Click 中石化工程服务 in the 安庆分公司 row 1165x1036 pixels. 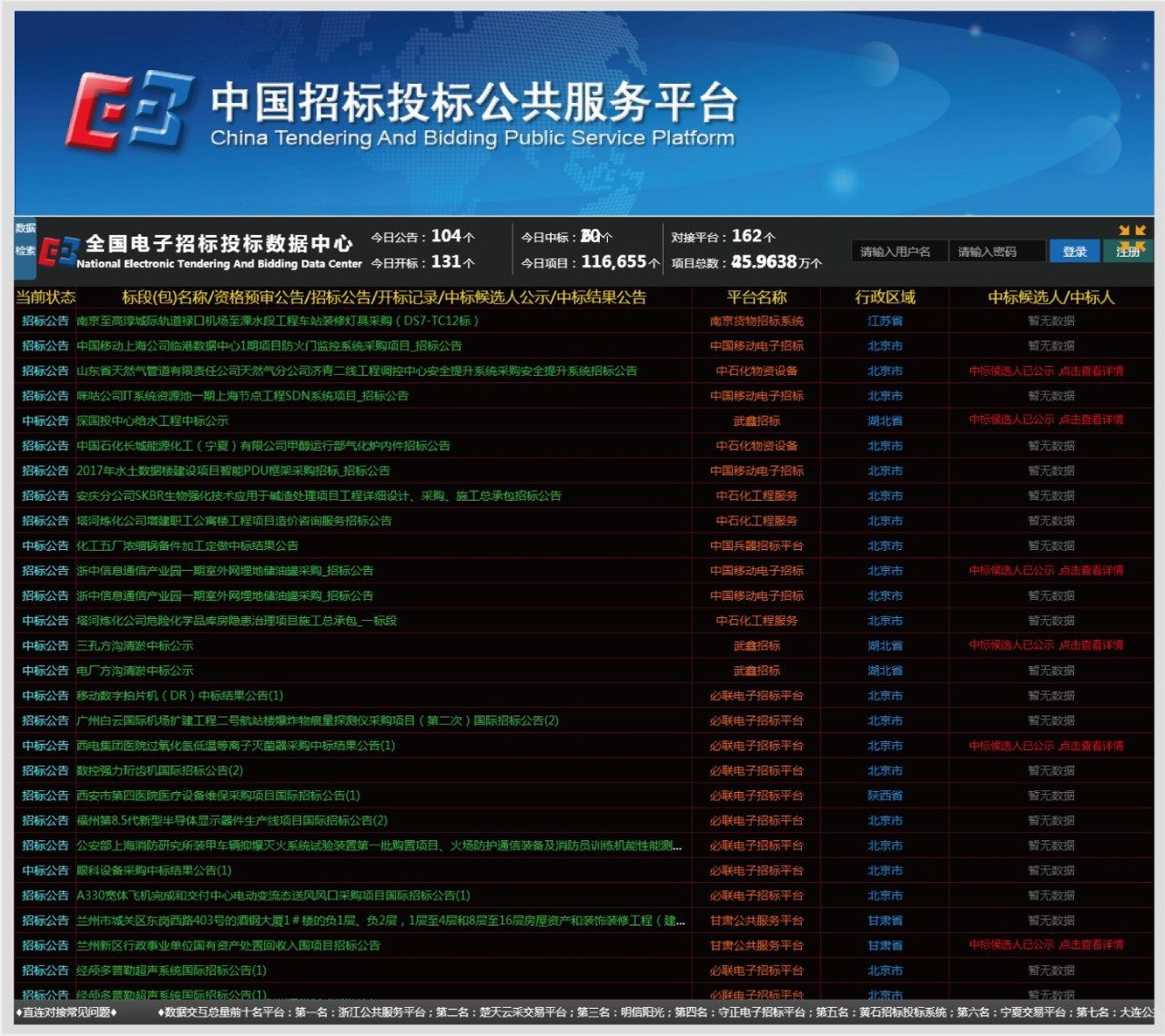coord(756,496)
